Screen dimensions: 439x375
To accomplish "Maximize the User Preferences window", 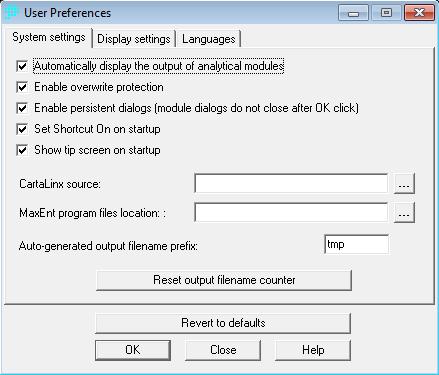I will [x=386, y=13].
